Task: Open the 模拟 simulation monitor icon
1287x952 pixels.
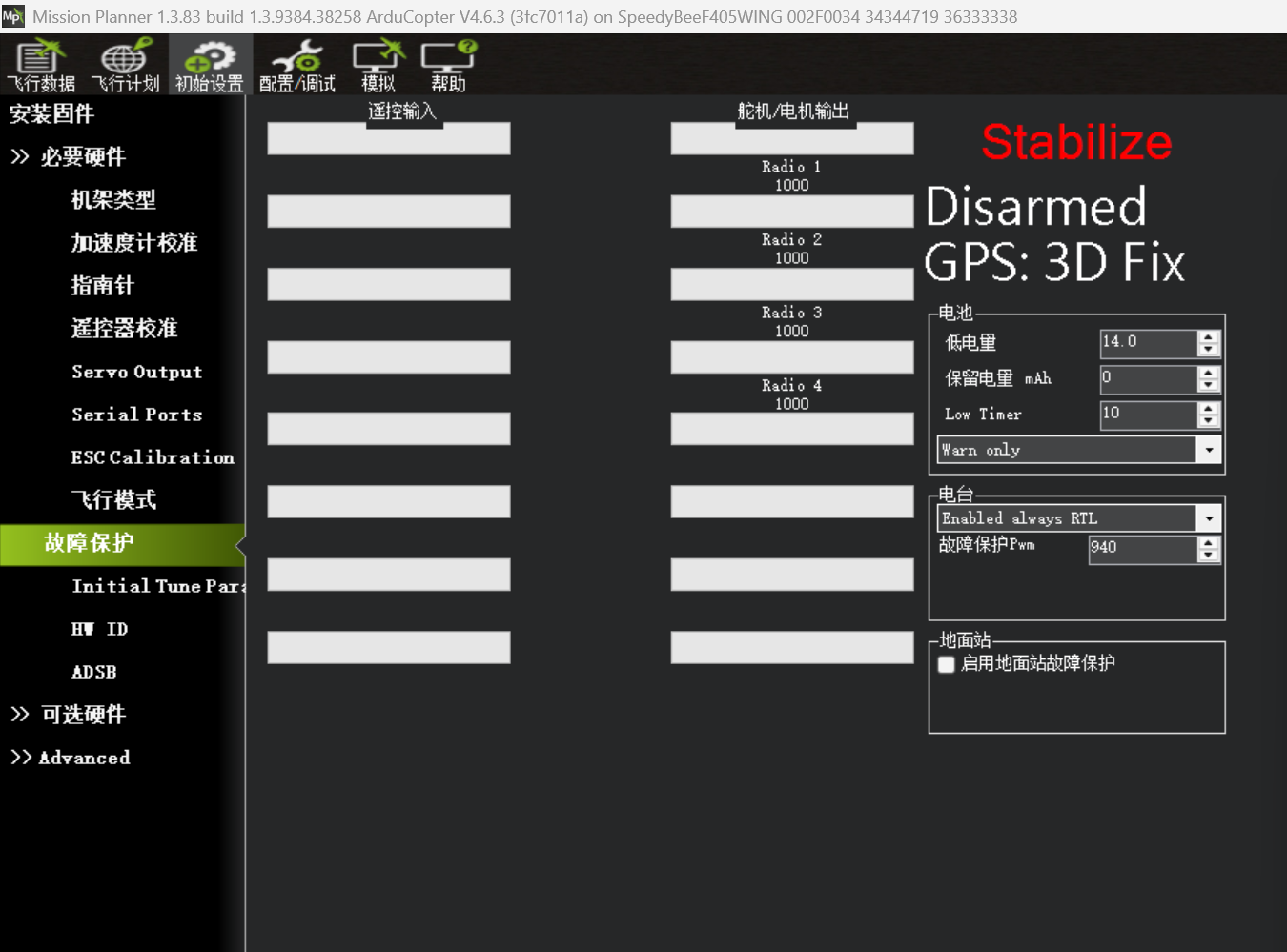Action: (x=378, y=65)
